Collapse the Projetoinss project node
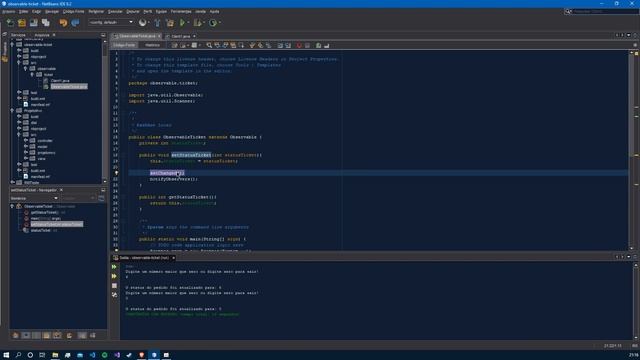Viewport: 640px width, 360px height. point(12,111)
